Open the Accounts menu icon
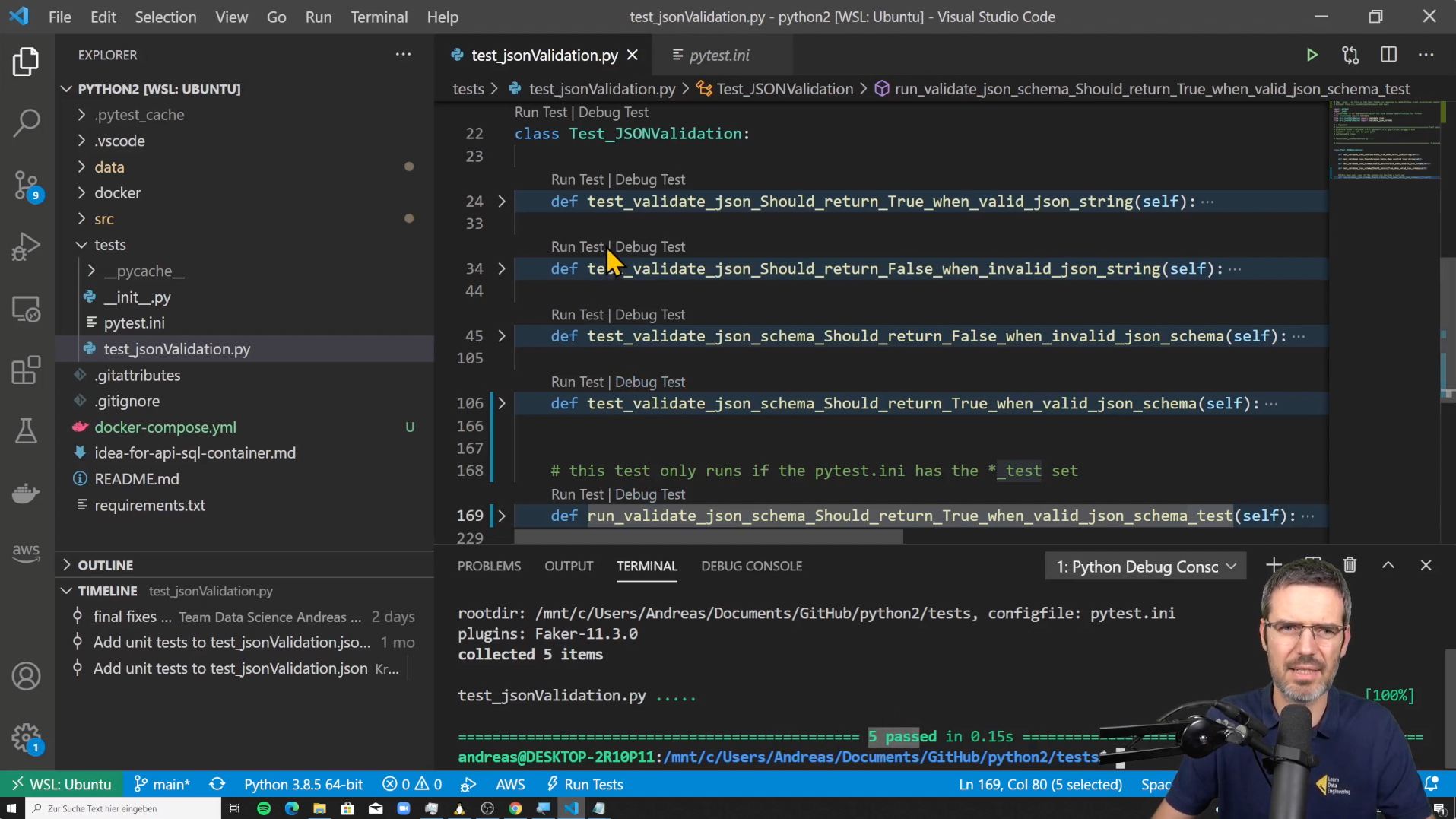Image resolution: width=1456 pixels, height=819 pixels. tap(26, 676)
